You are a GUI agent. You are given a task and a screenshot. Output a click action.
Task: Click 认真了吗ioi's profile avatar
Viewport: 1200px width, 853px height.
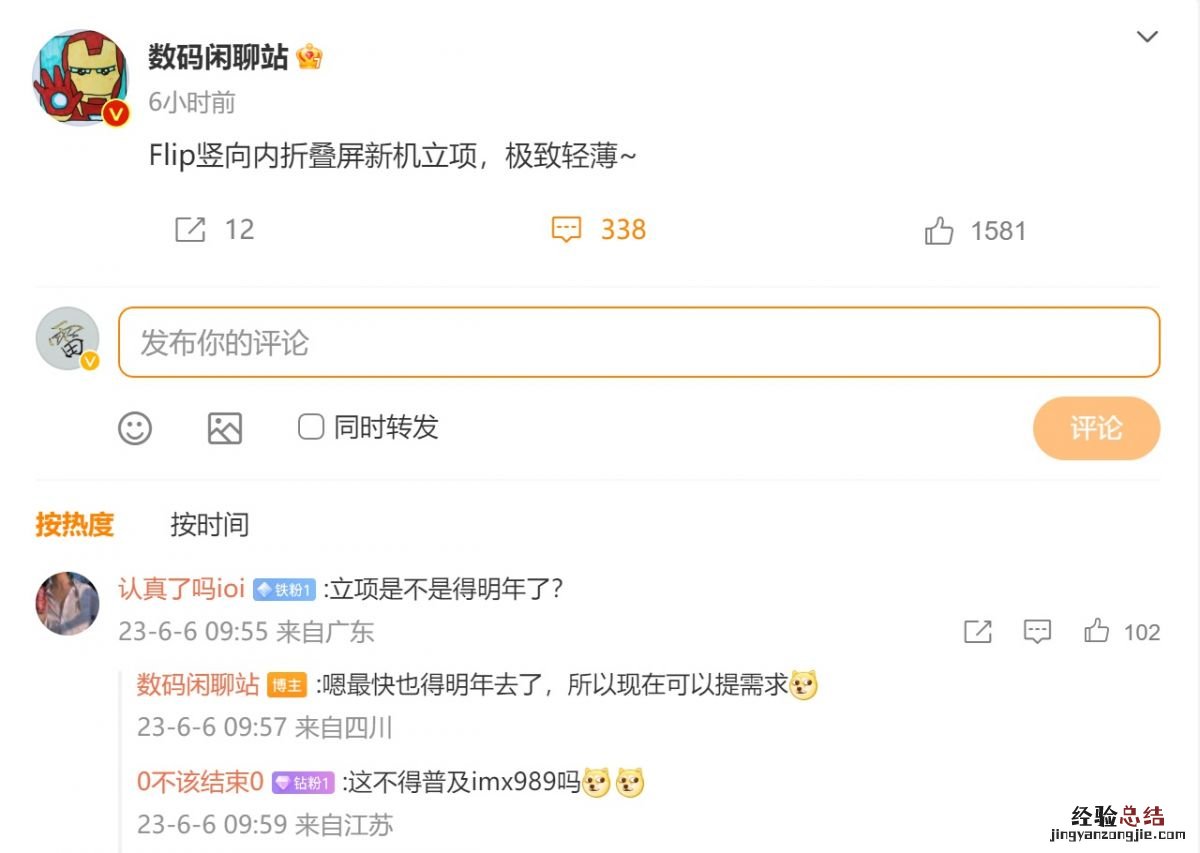(x=67, y=604)
